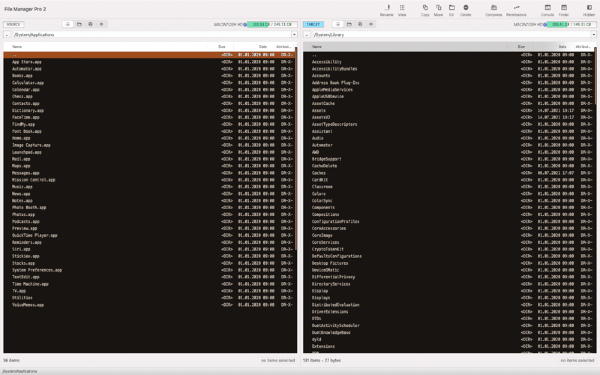Select DirectoryServices folder in target list
Image resolution: width=600 pixels, height=375 pixels.
[x=449, y=284]
